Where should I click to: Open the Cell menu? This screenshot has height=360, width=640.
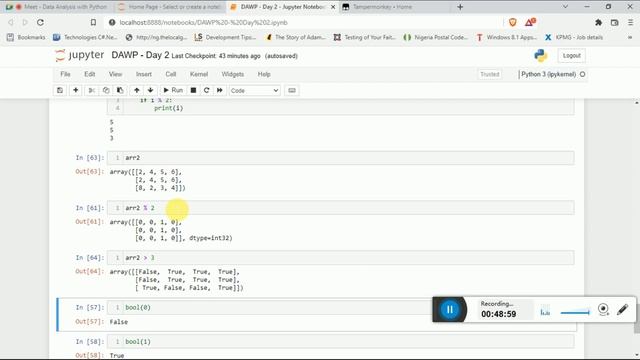point(171,74)
